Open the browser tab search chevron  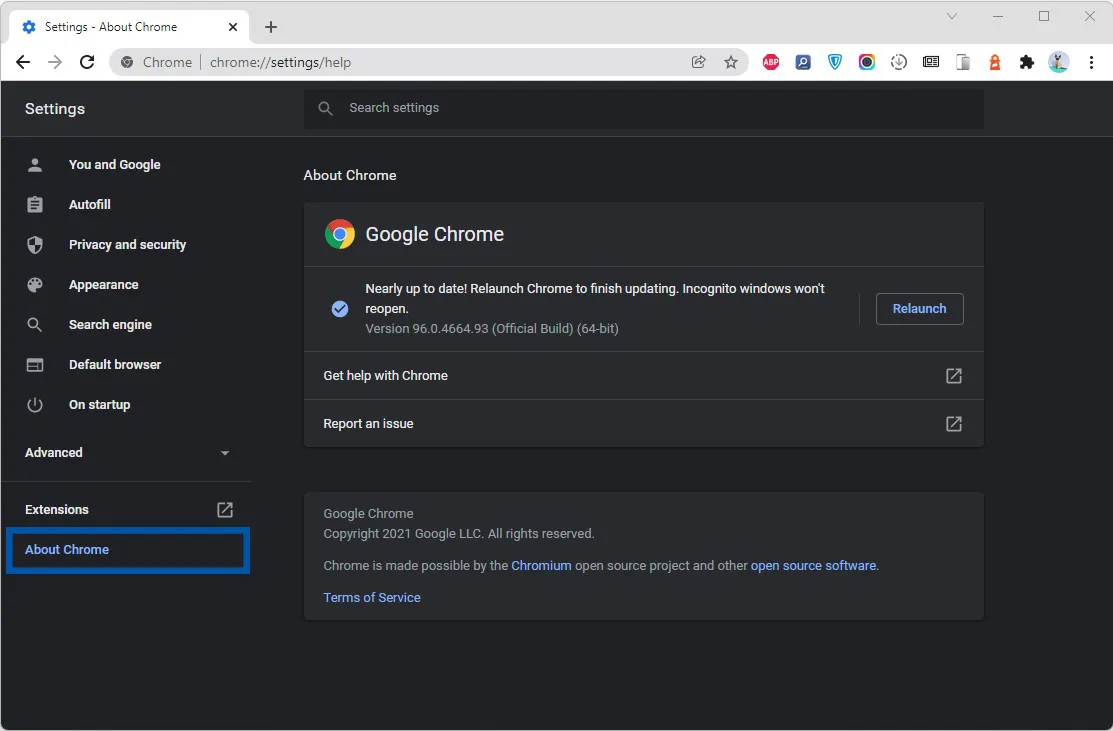(x=951, y=17)
